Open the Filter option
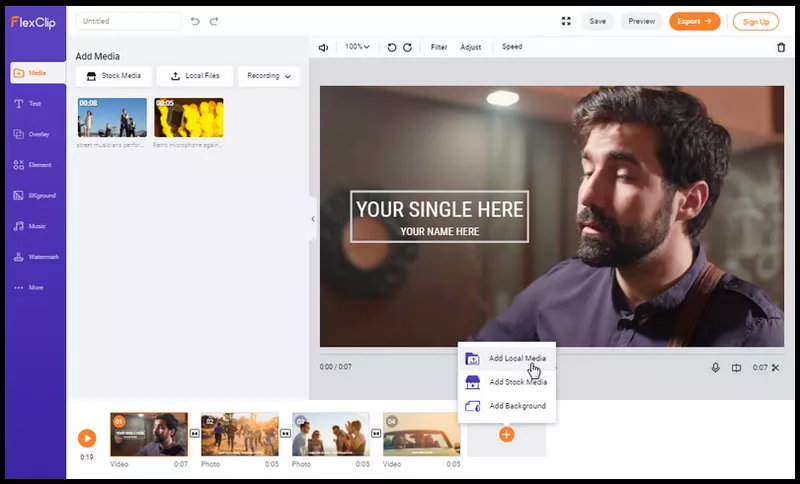Image resolution: width=800 pixels, height=484 pixels. point(439,47)
